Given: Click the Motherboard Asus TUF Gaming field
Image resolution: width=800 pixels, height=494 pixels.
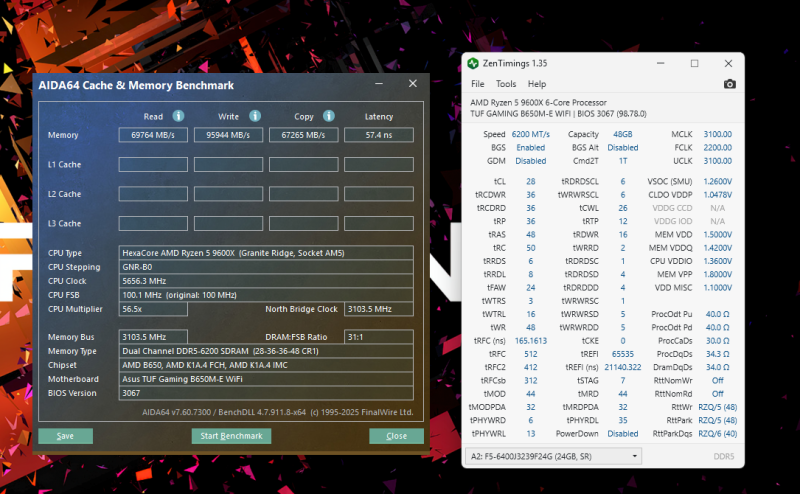Looking at the screenshot, I should coord(266,379).
